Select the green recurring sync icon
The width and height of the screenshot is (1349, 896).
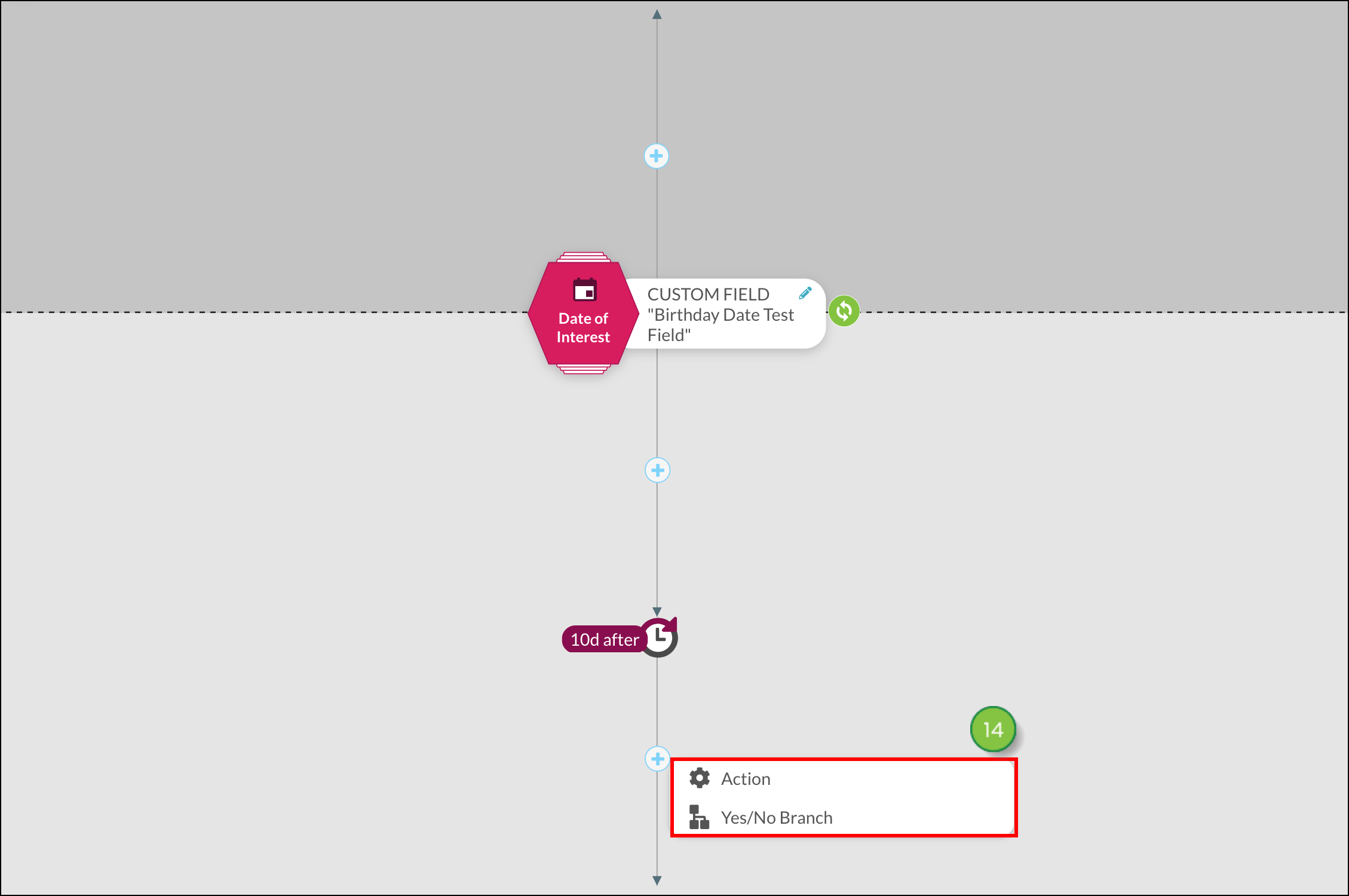845,311
